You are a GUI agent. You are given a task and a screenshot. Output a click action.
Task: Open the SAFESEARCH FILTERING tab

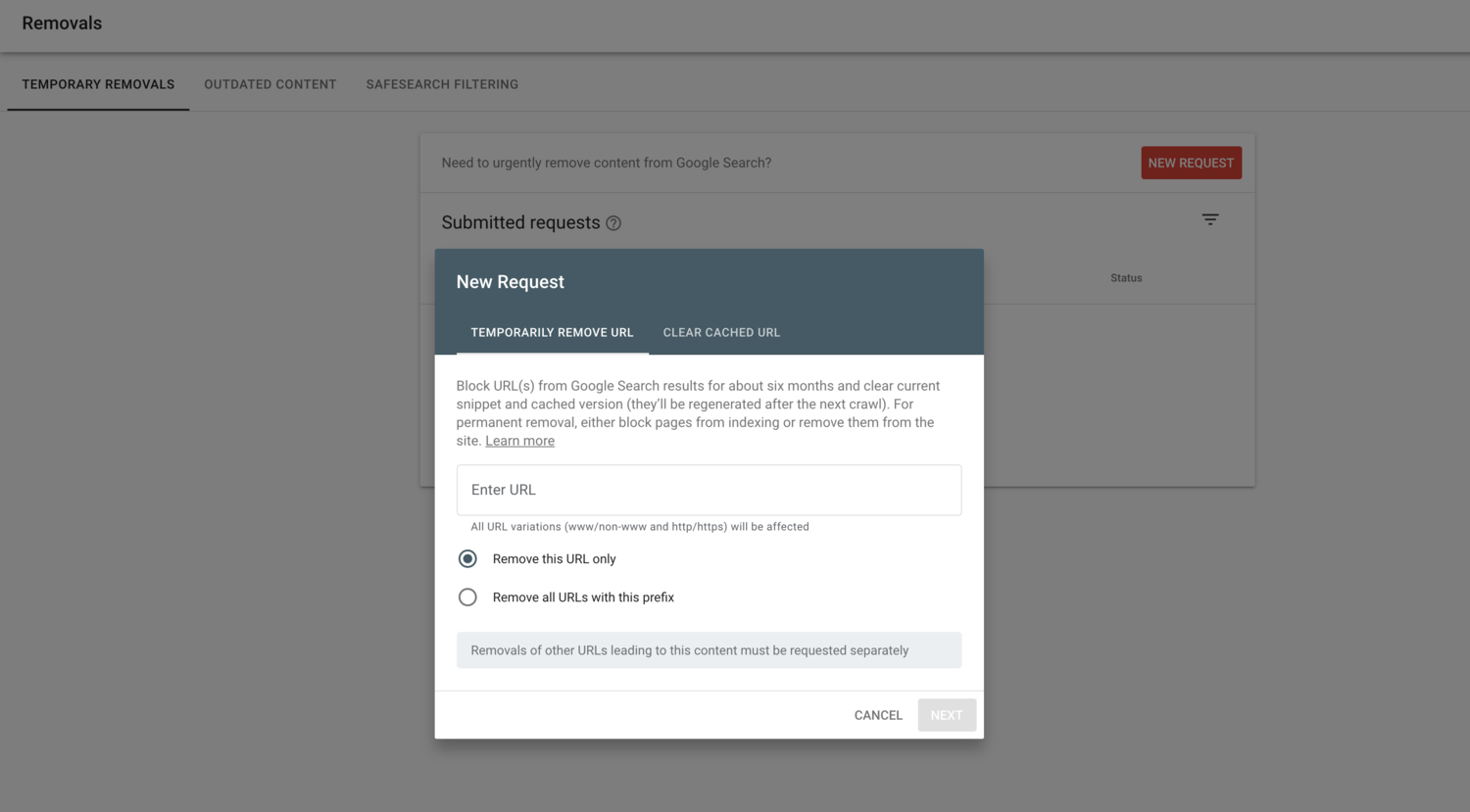442,84
